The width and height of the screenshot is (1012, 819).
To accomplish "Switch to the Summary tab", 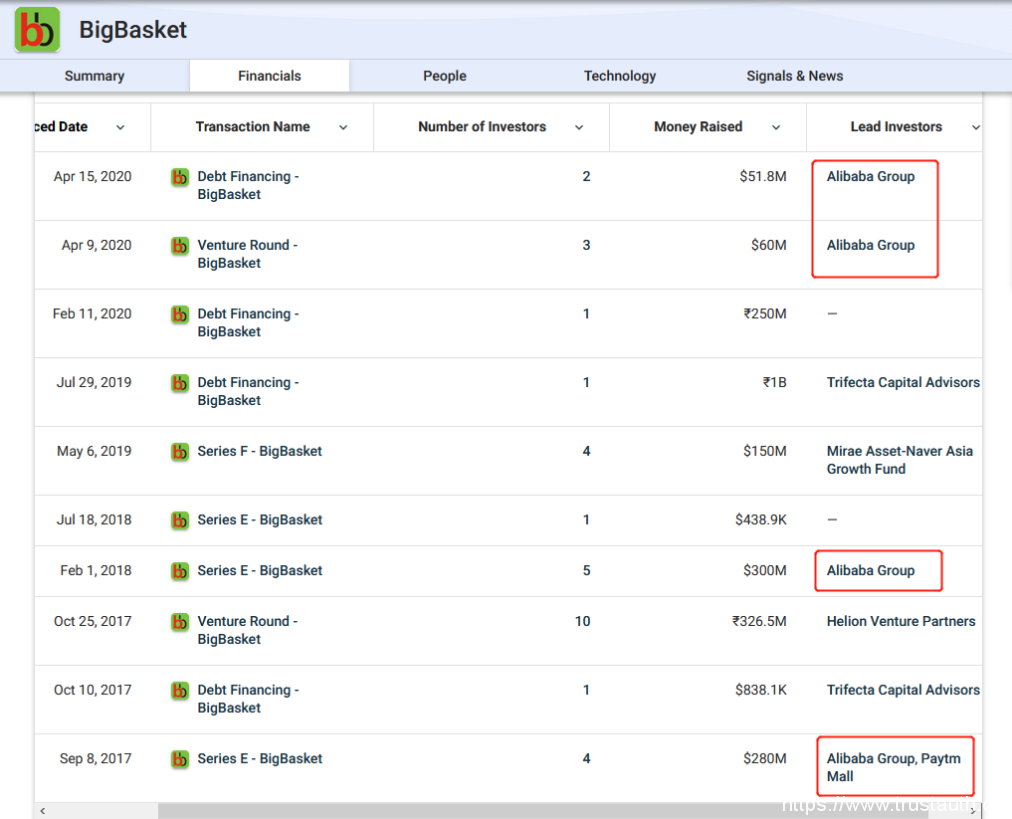I will (x=94, y=76).
